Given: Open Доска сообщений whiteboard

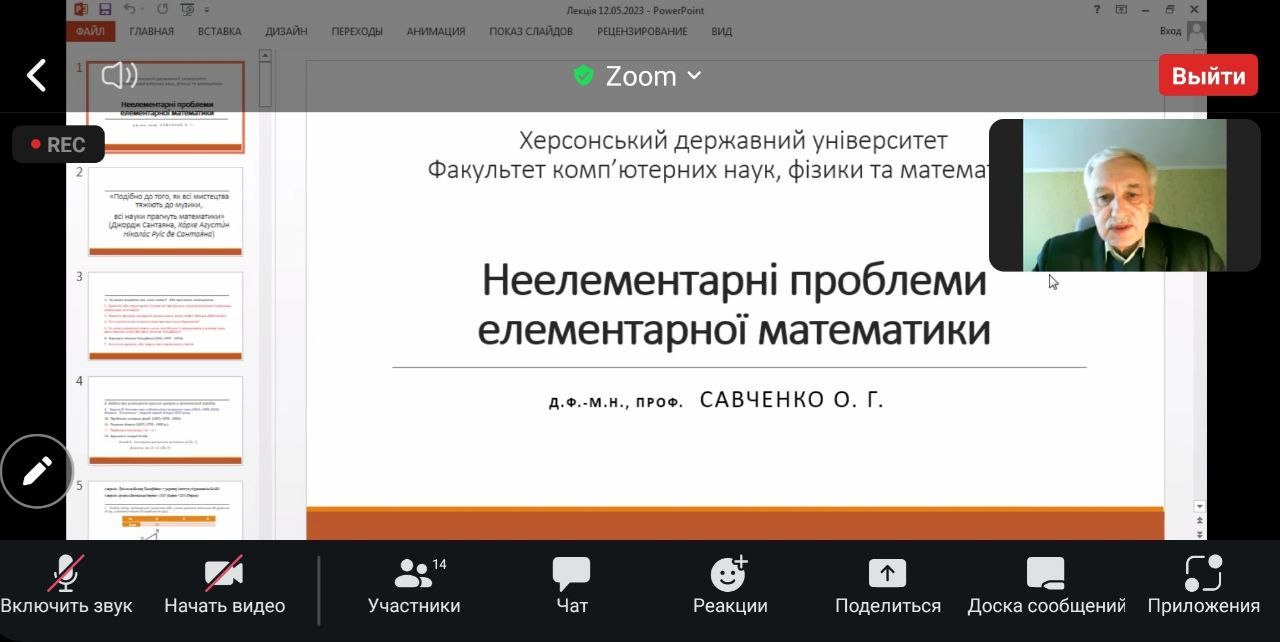Looking at the screenshot, I should click(x=1046, y=586).
